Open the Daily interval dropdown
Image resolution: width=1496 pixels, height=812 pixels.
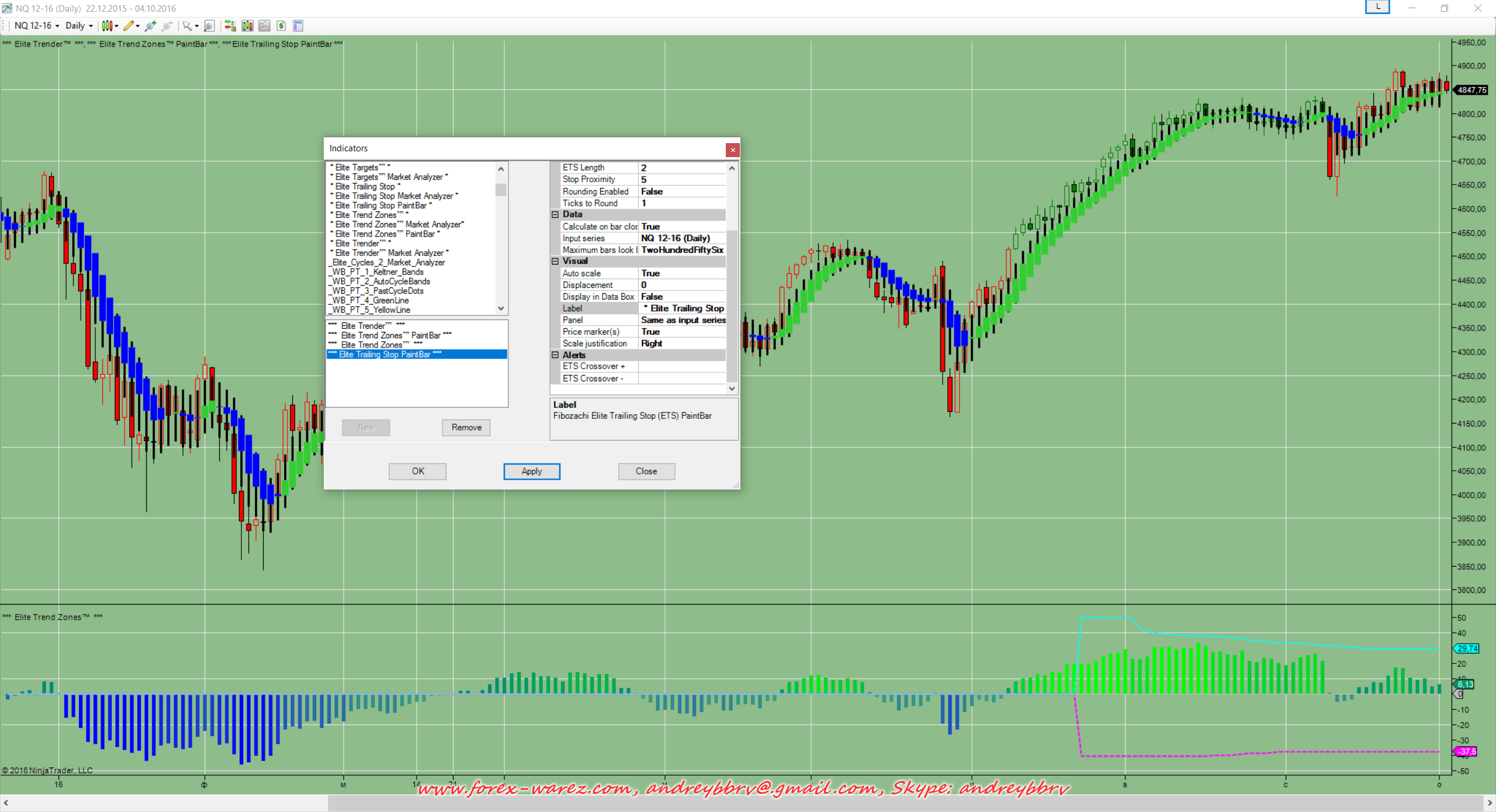click(x=79, y=26)
